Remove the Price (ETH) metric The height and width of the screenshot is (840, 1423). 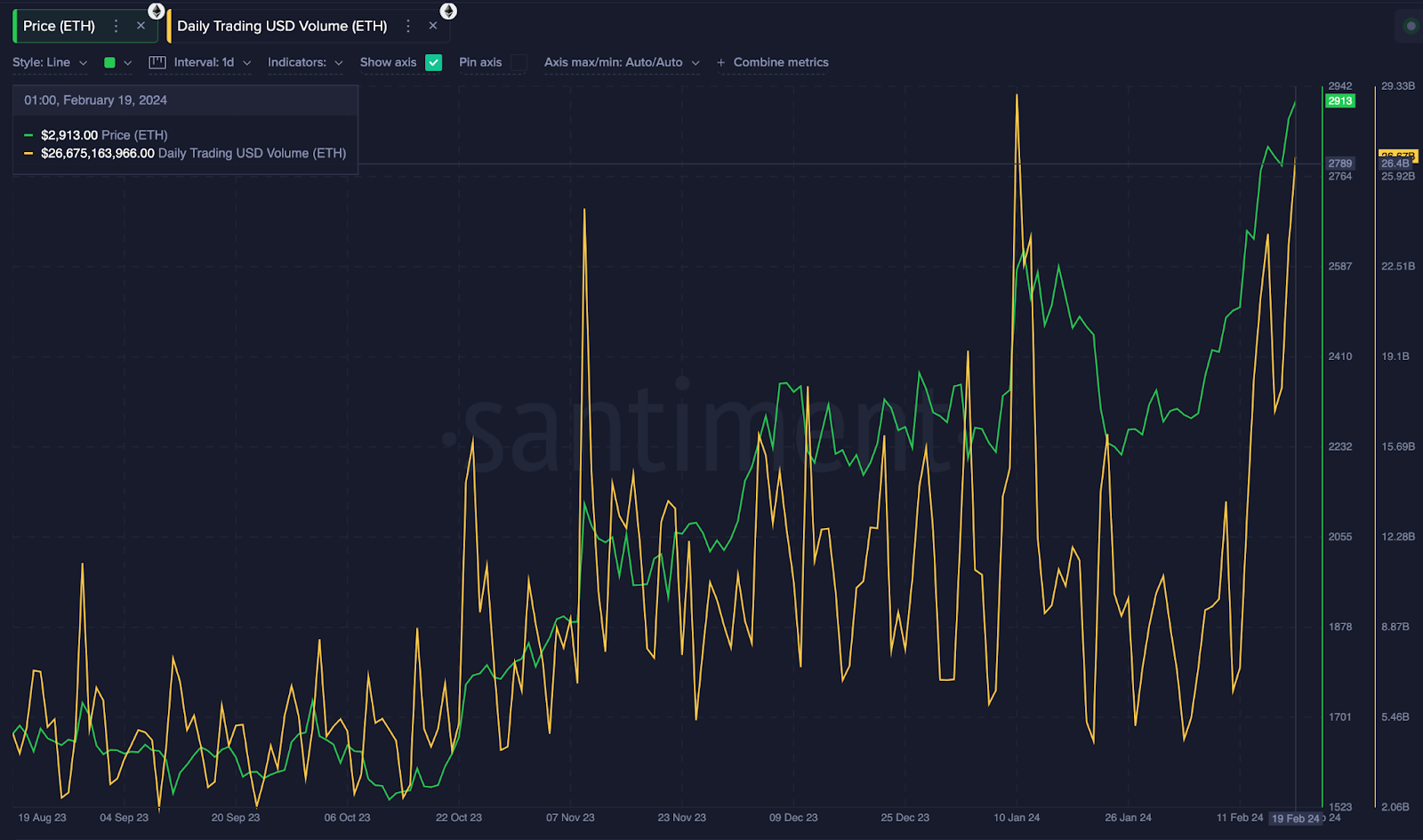tap(141, 26)
